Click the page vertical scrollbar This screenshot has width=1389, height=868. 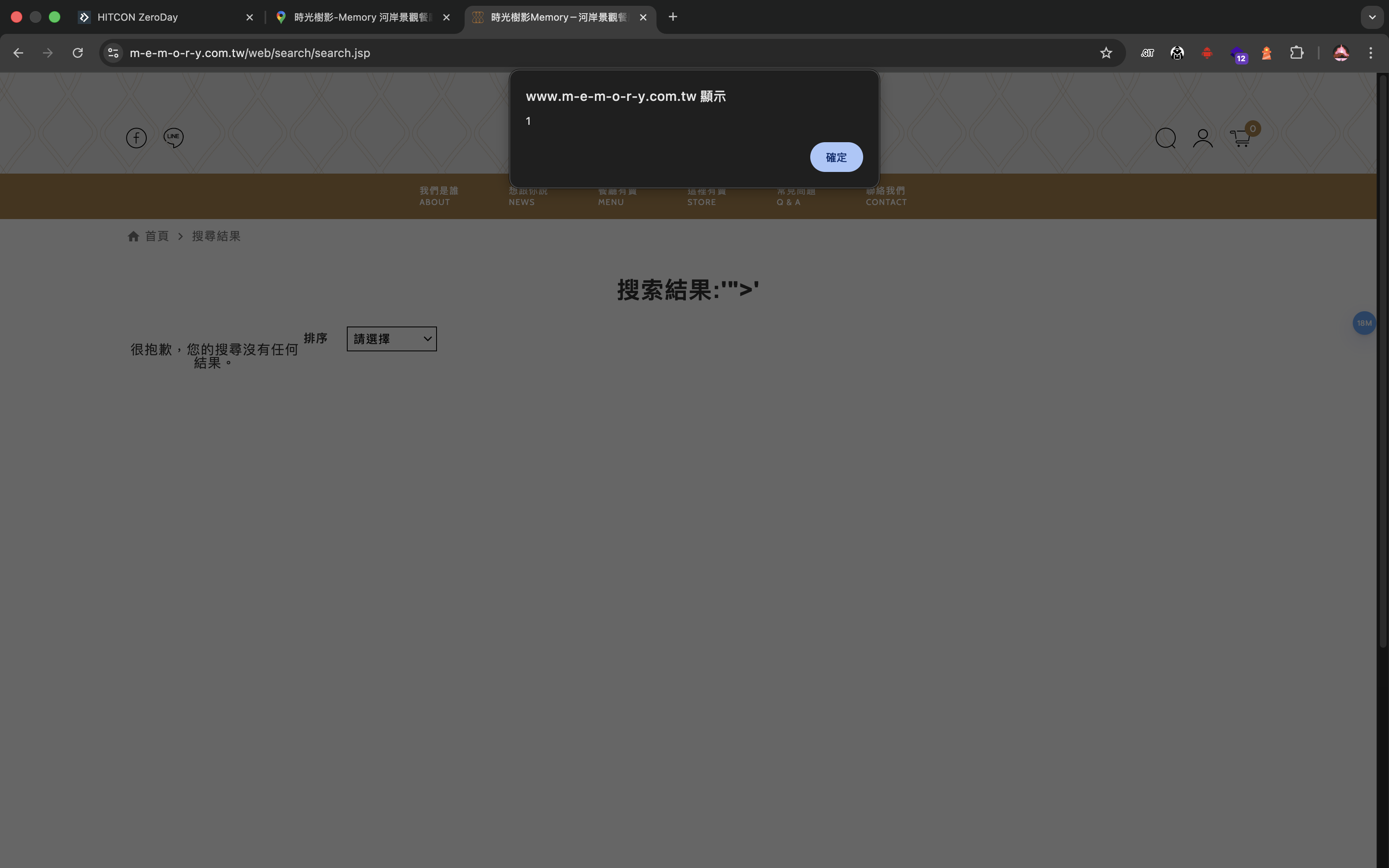pos(1383,362)
